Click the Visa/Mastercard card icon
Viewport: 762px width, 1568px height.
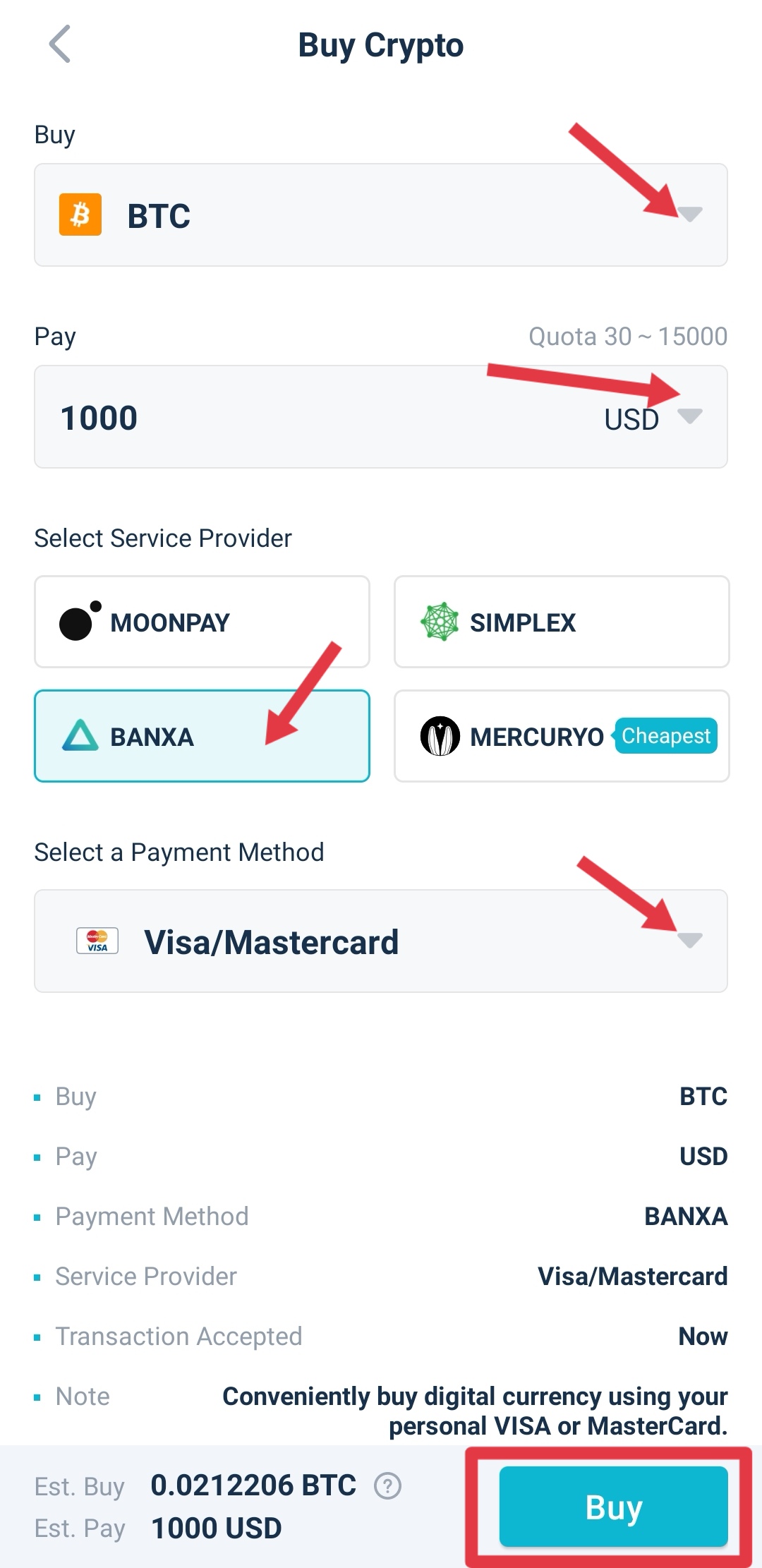pos(97,941)
